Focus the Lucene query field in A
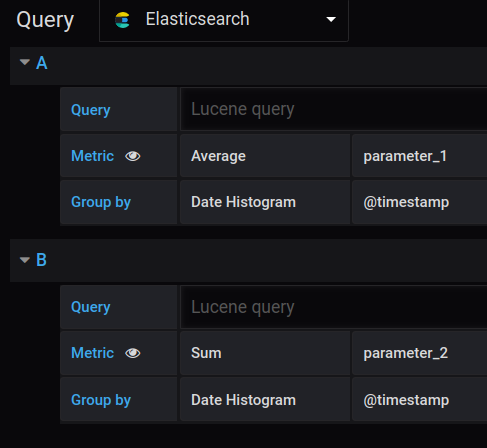 (333, 109)
